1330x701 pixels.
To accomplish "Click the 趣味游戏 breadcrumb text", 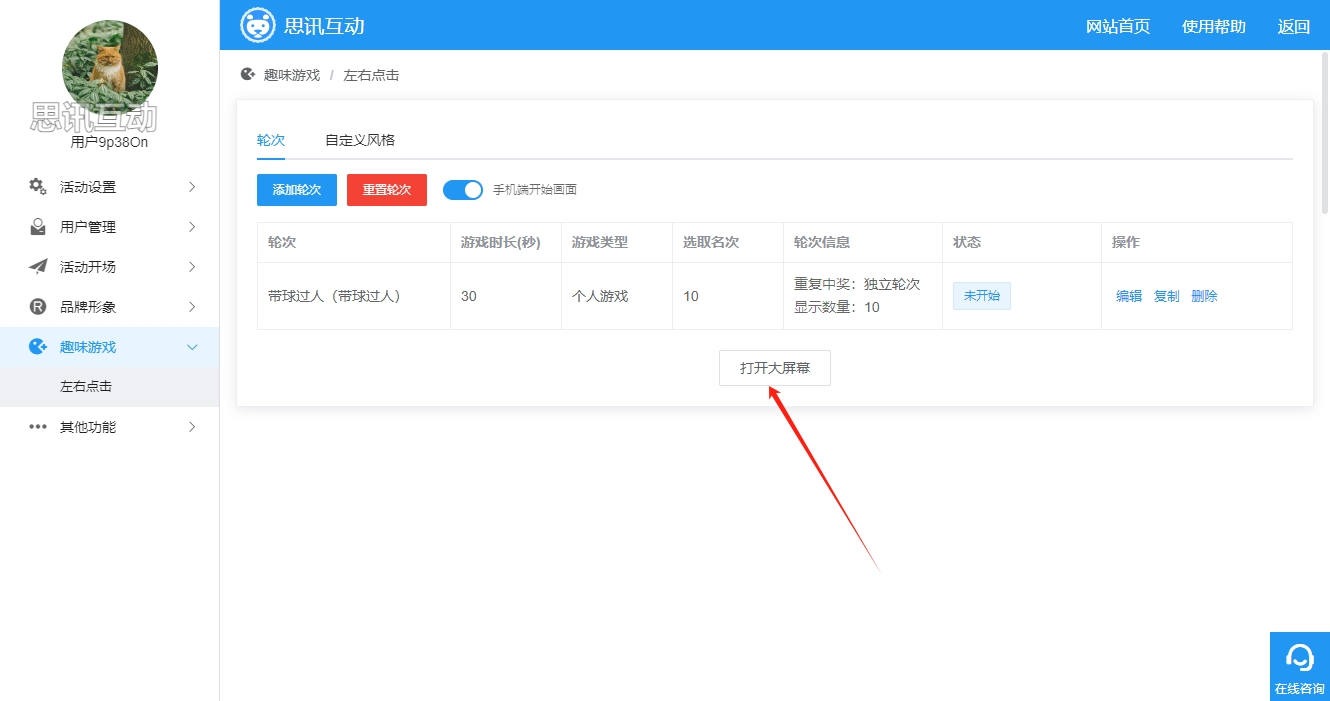I will [292, 75].
